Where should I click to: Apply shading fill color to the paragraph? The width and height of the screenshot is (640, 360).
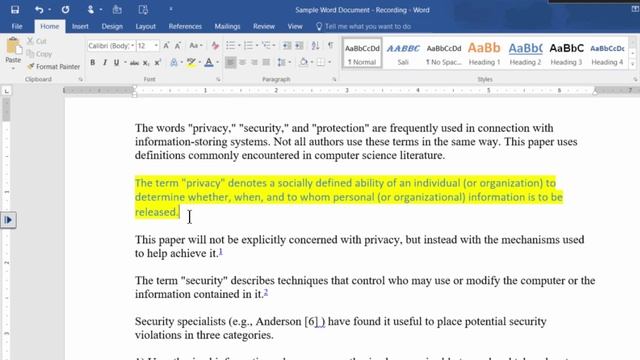304,62
